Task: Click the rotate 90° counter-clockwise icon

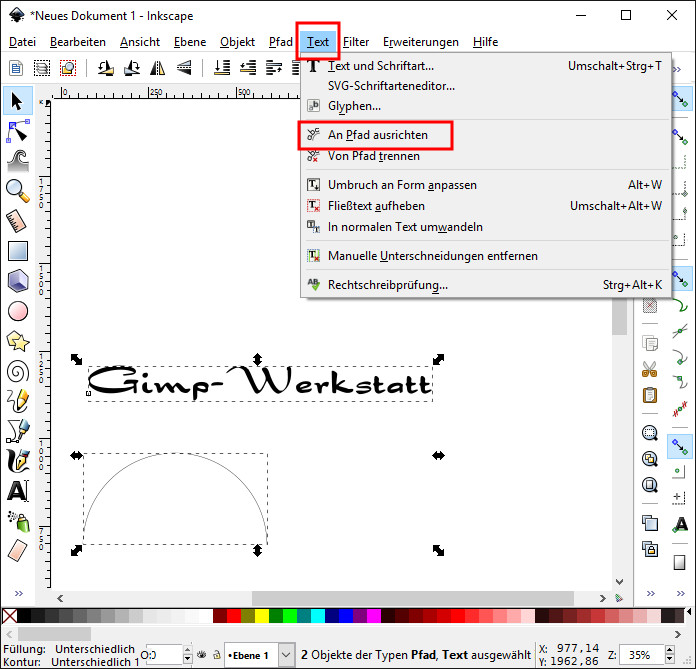Action: pyautogui.click(x=106, y=68)
